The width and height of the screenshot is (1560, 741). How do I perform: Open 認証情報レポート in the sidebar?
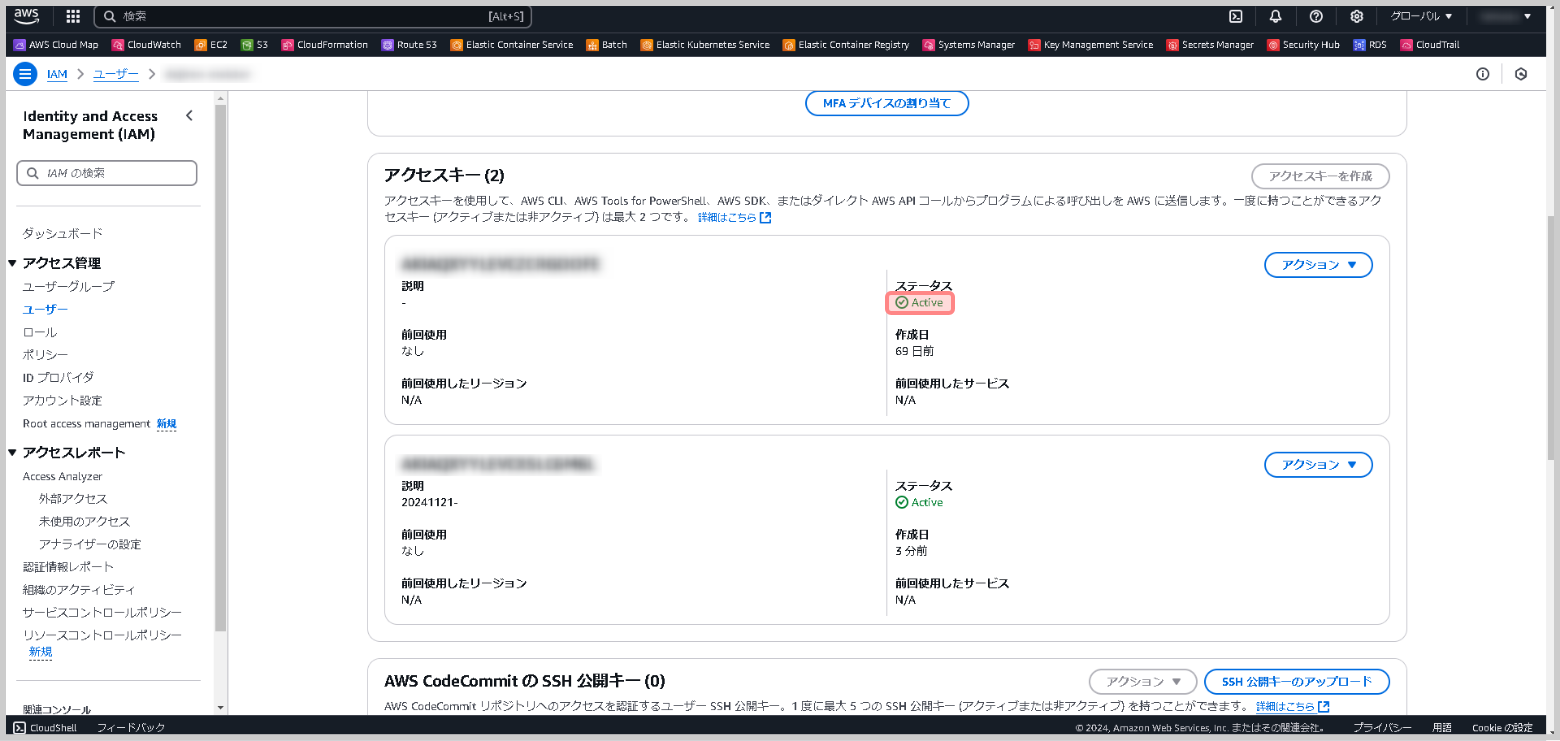(69, 567)
